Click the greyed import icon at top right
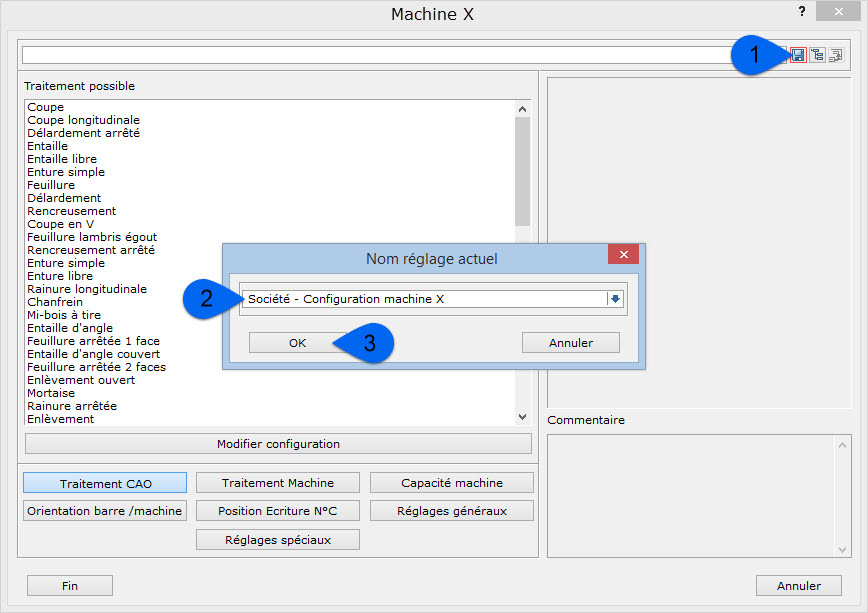Screen dimensions: 868x613 pyautogui.click(x=835, y=55)
